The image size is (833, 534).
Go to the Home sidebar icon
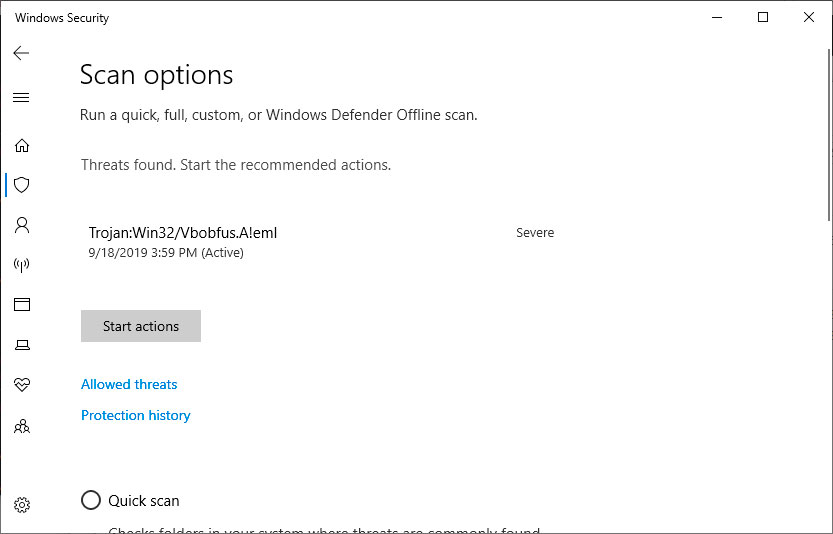21,145
